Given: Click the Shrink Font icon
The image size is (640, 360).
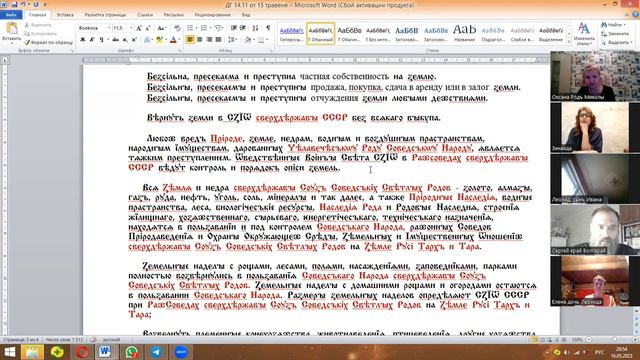Looking at the screenshot, I should point(147,28).
